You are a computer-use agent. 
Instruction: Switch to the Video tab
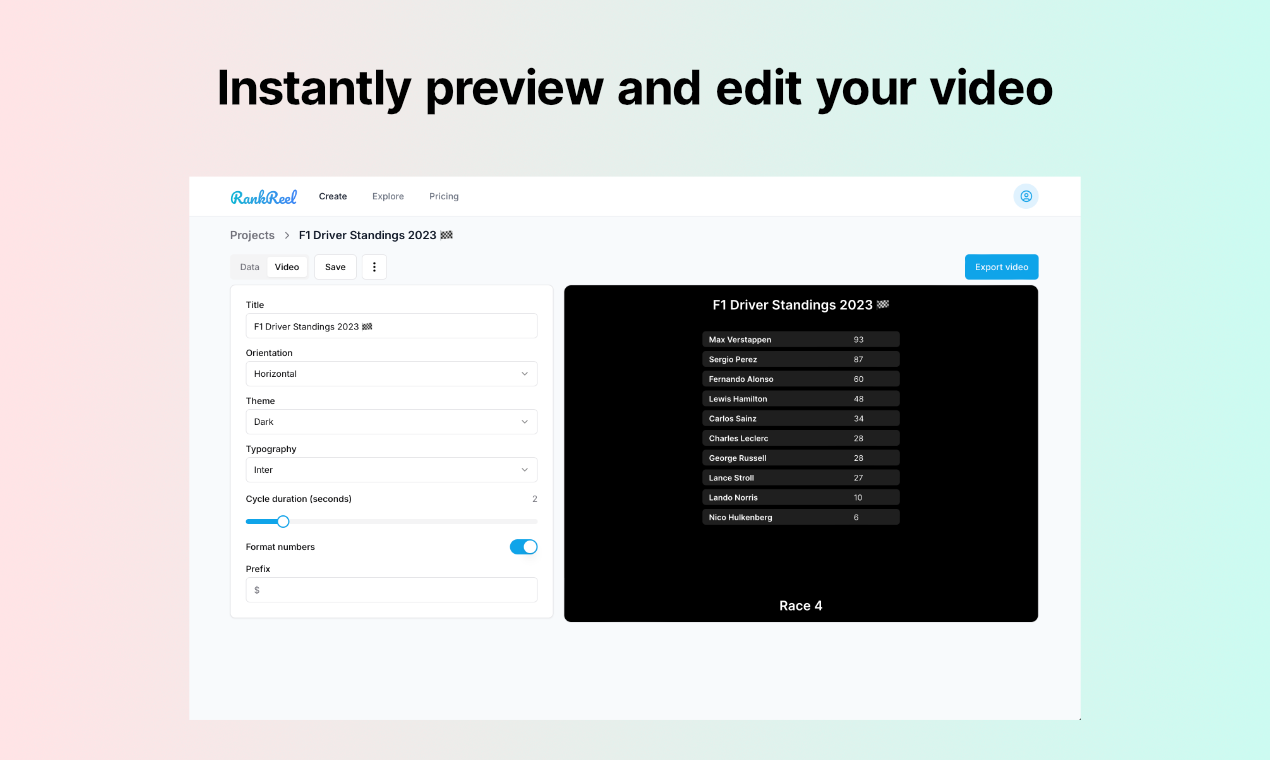click(x=287, y=267)
